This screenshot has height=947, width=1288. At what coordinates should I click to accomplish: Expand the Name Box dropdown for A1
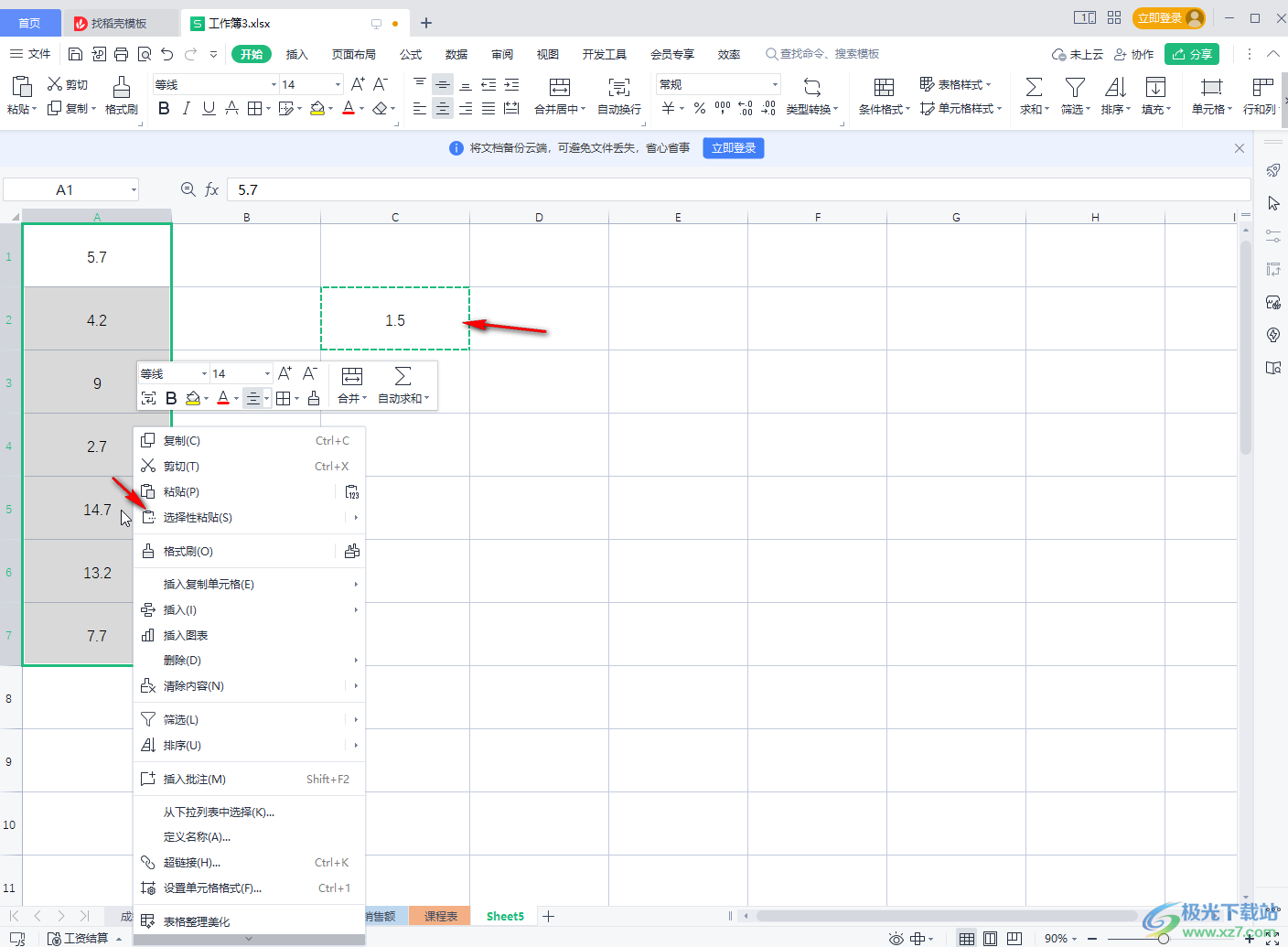coord(134,189)
